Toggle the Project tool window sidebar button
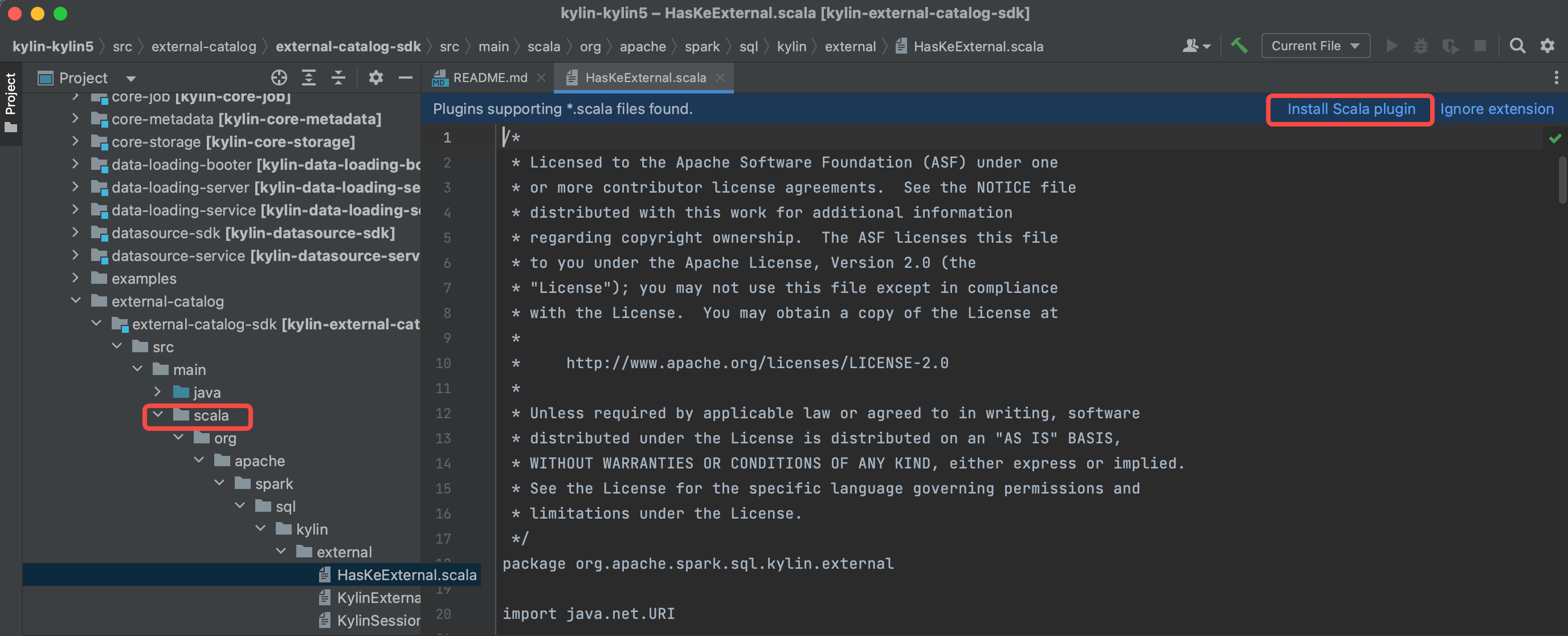 10,102
